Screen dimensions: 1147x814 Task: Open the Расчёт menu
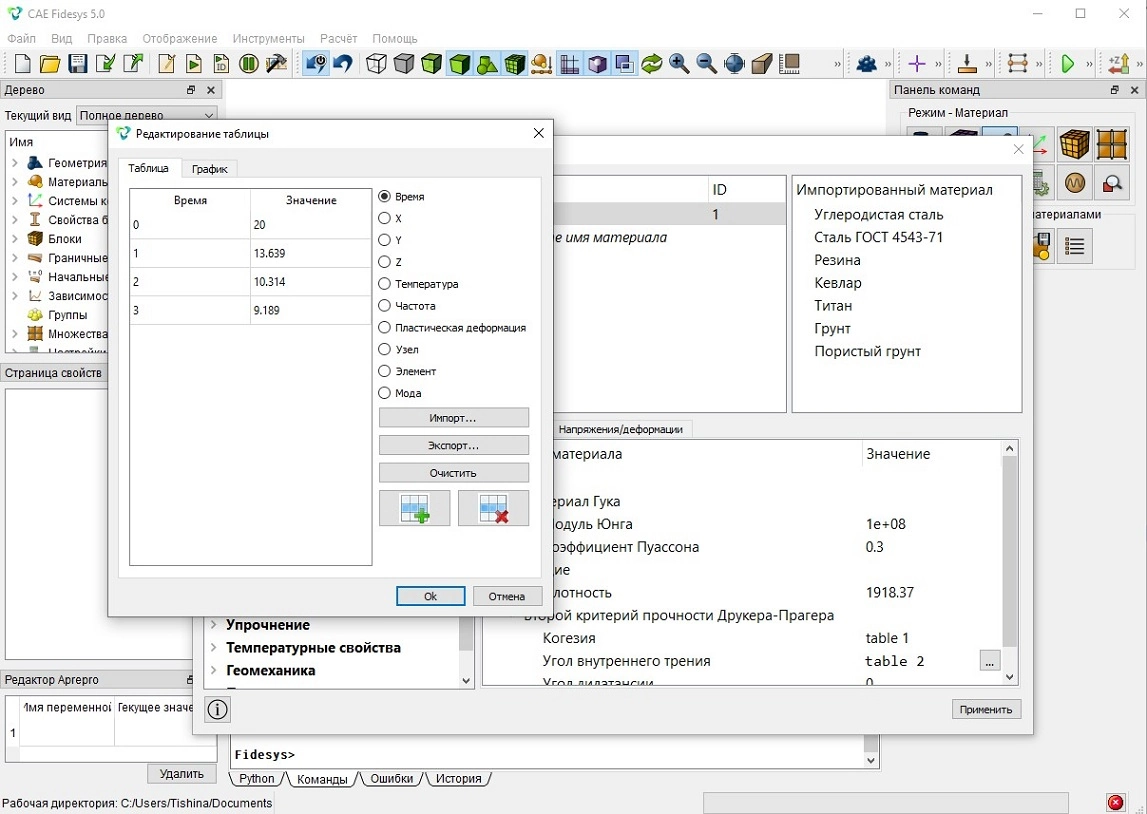pyautogui.click(x=339, y=38)
